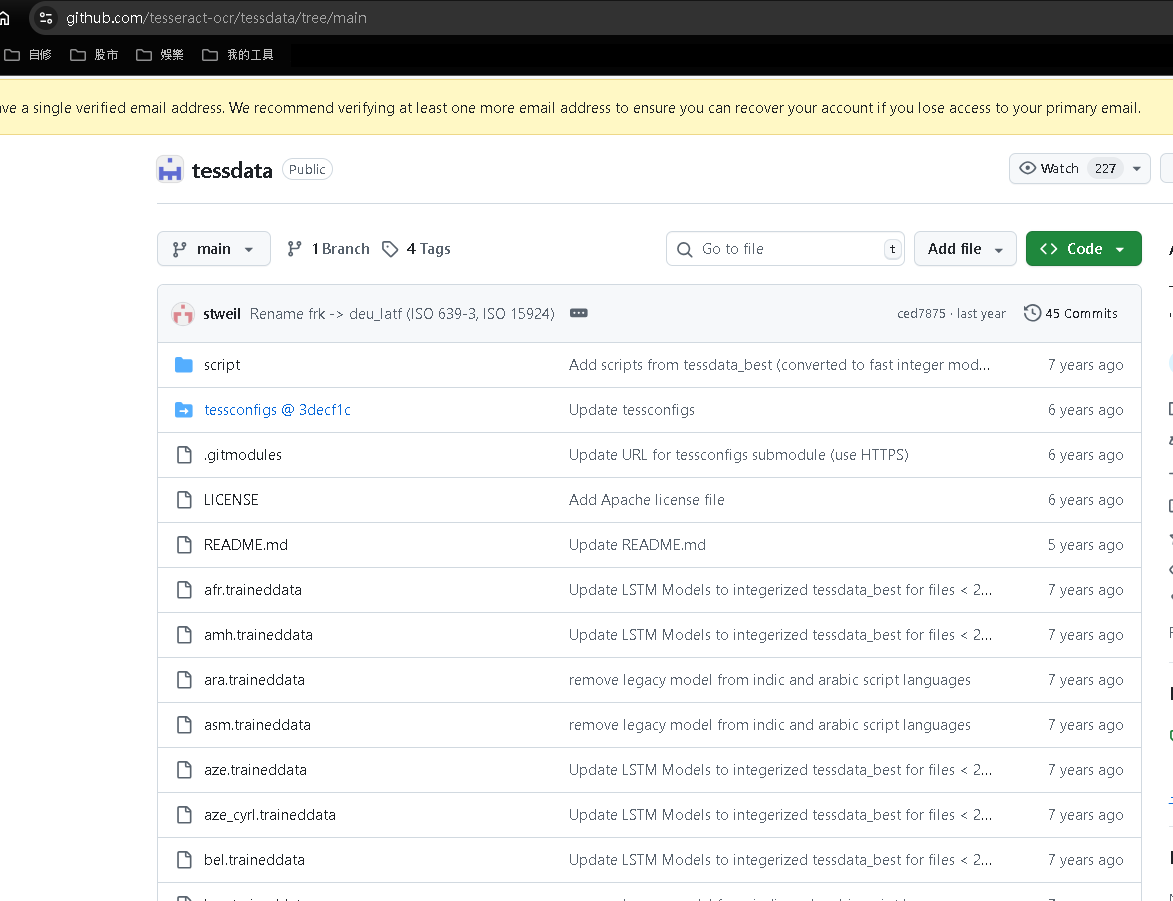Open the ced7875 commit hash link

(x=921, y=314)
